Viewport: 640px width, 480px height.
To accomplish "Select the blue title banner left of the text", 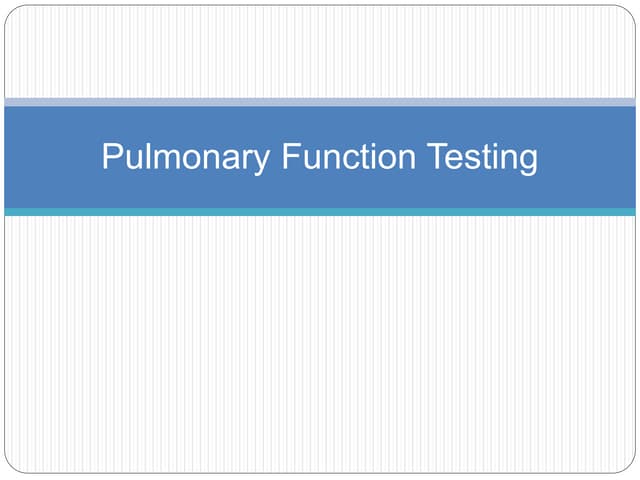I will point(50,157).
